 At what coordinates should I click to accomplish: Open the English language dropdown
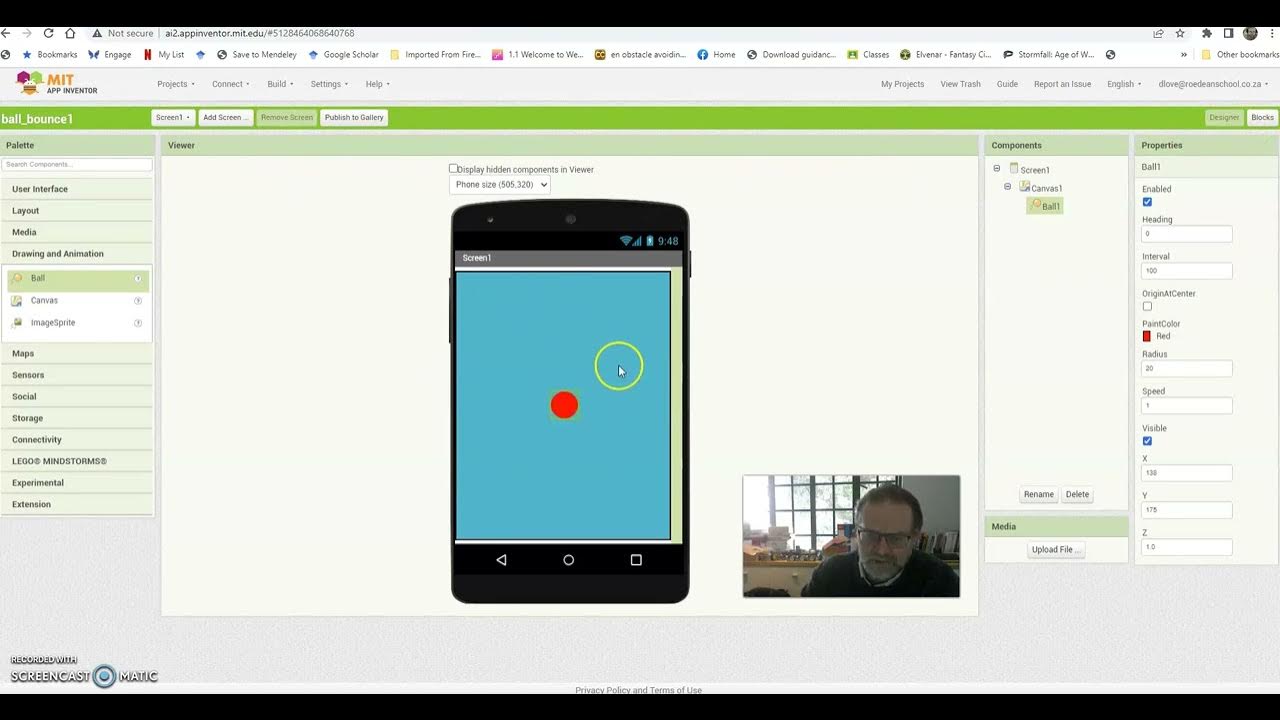click(1124, 84)
